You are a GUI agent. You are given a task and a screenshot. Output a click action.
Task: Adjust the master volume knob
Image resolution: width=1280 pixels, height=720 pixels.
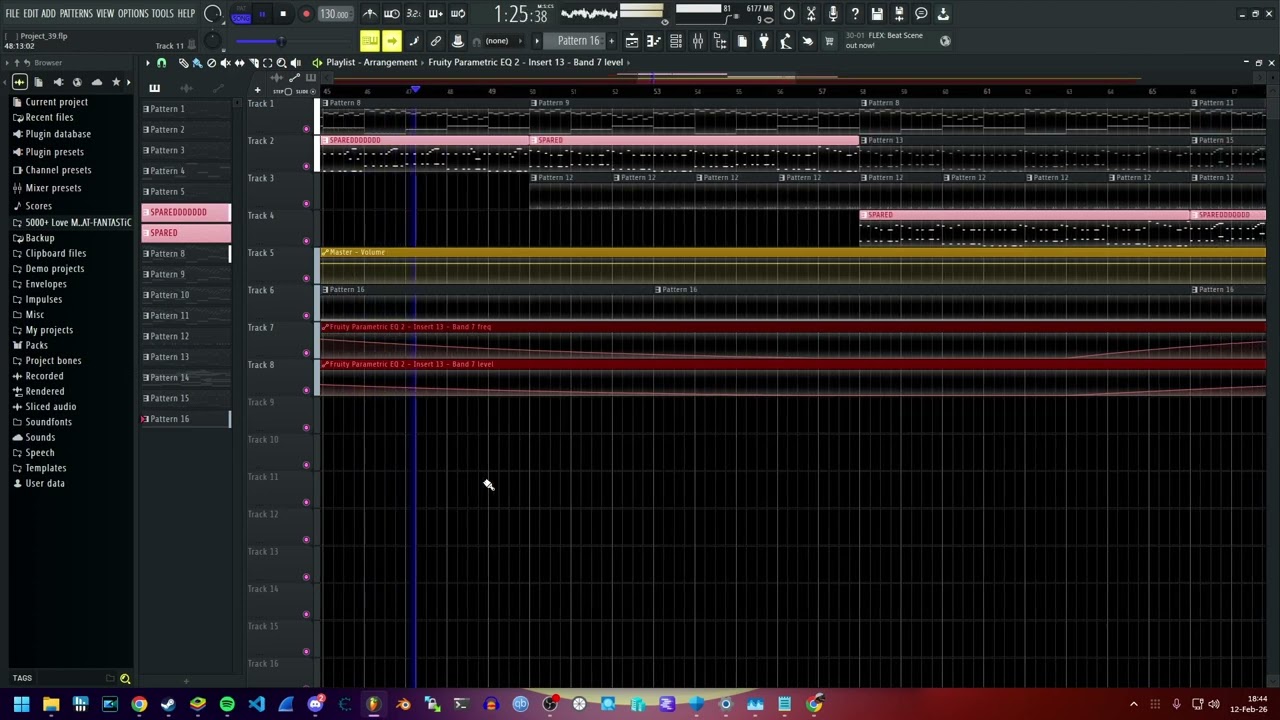(x=212, y=14)
